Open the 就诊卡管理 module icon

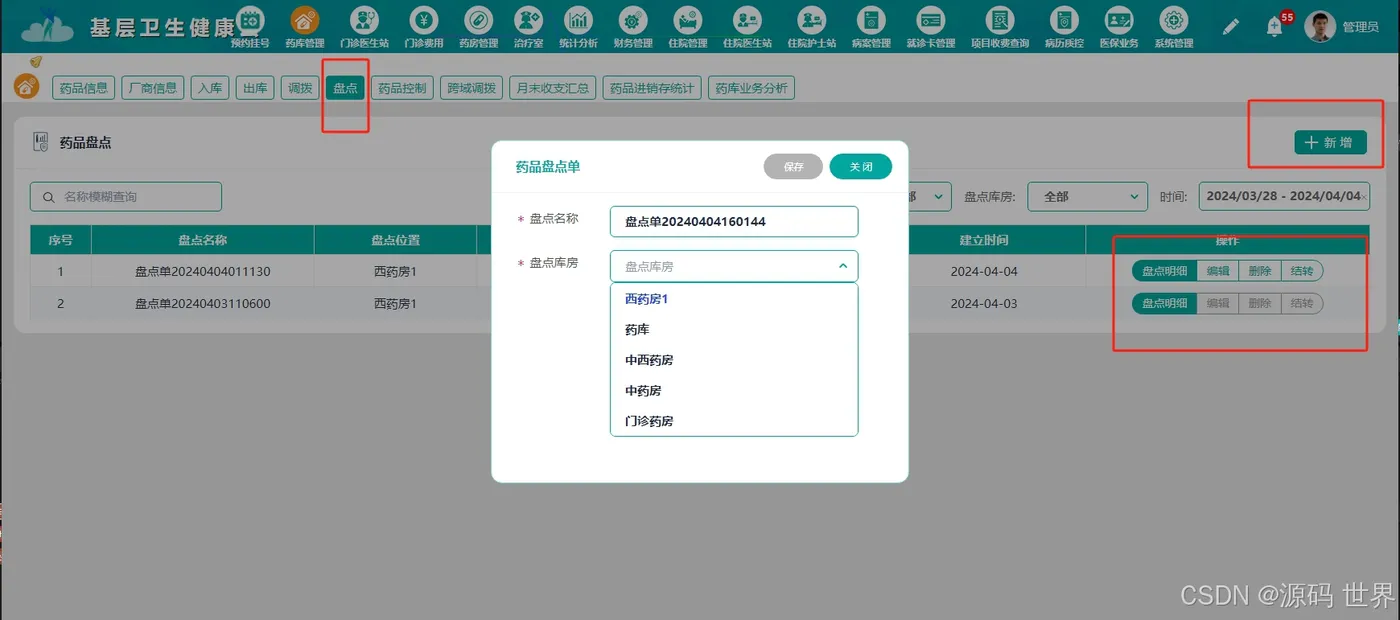931,20
